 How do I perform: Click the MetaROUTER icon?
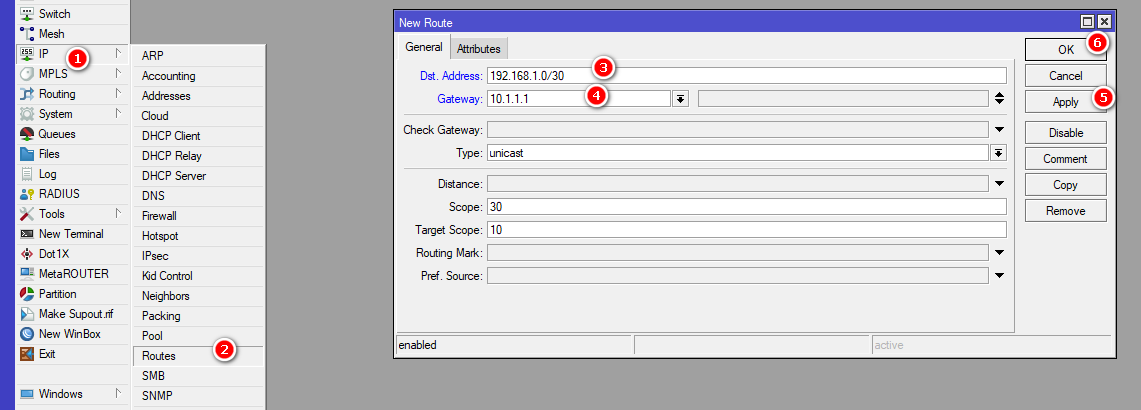tap(27, 274)
